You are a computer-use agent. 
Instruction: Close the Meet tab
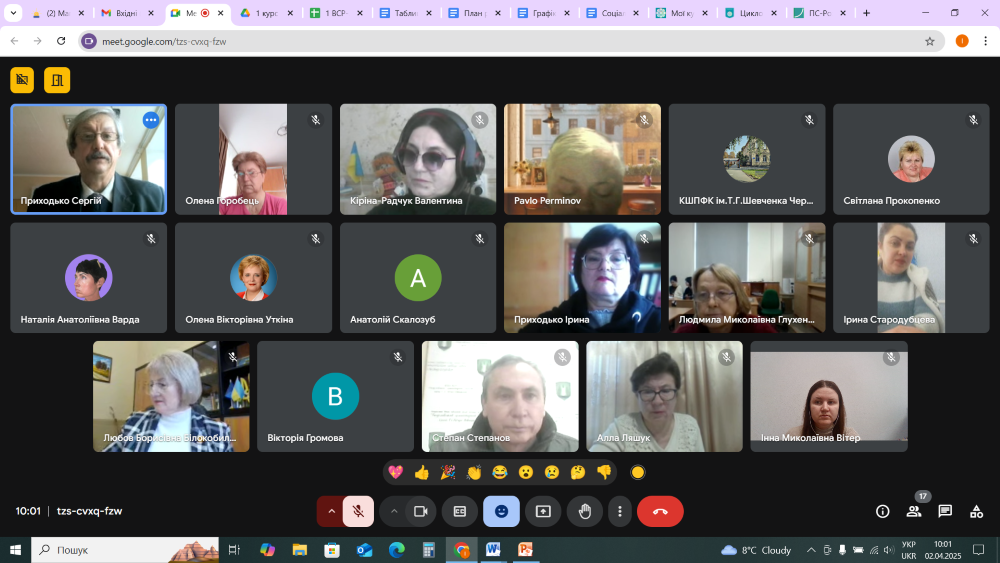tap(221, 13)
